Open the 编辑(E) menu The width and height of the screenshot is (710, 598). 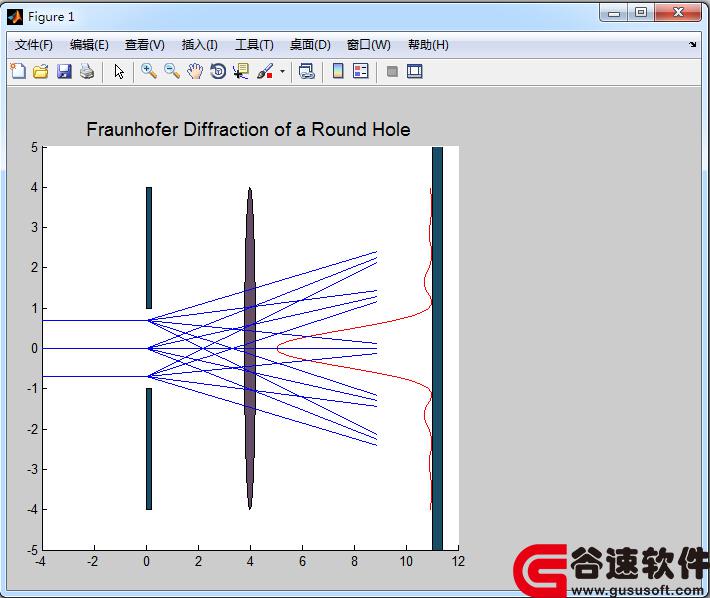[x=89, y=45]
